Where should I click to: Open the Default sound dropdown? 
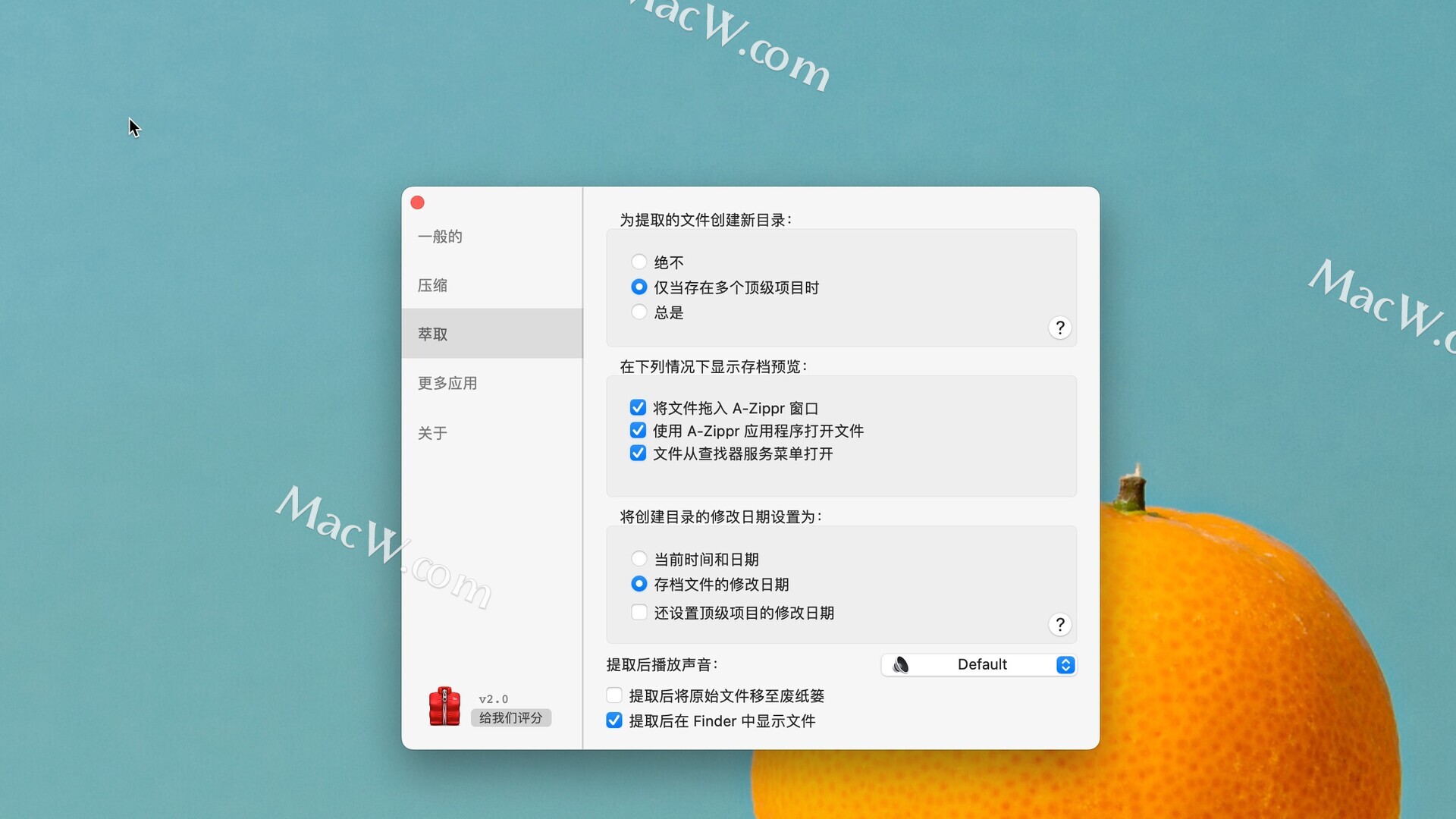point(979,665)
